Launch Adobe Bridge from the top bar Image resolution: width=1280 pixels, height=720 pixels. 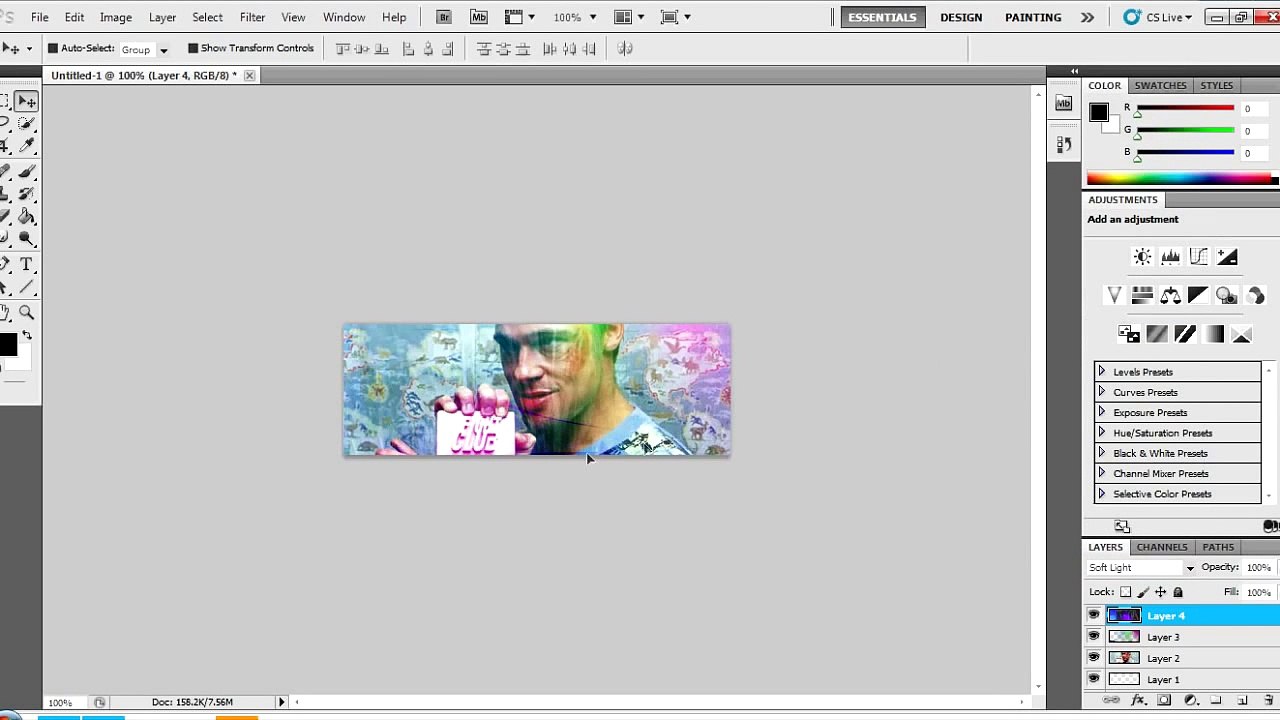click(444, 17)
